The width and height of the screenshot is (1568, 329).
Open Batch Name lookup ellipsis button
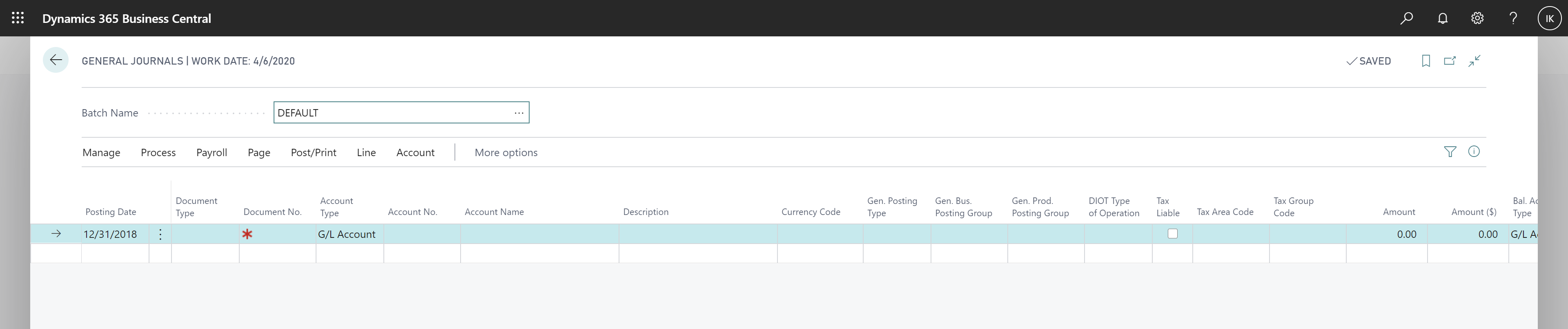point(519,113)
